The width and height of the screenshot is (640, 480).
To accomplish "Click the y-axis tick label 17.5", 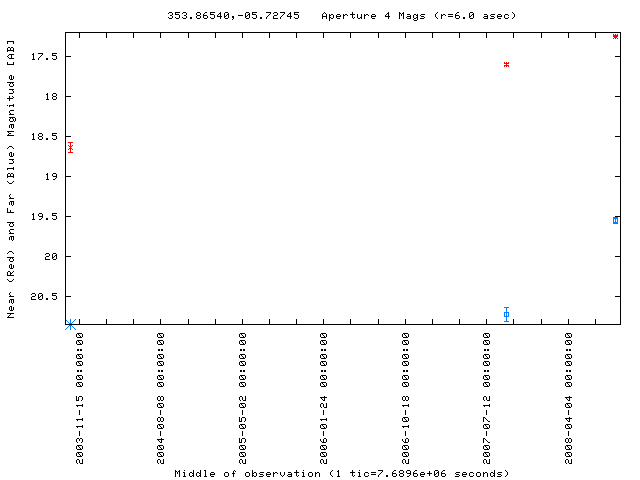I will coord(44,56).
